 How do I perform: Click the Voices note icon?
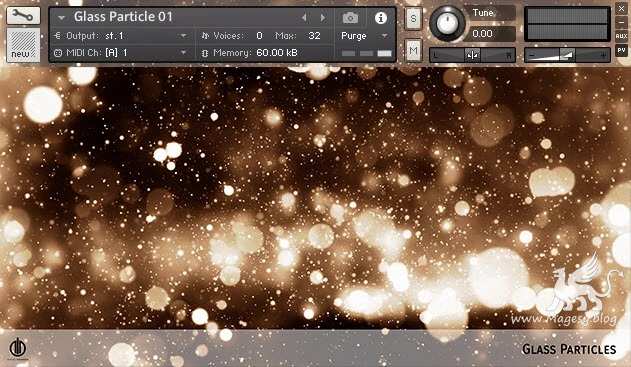[x=205, y=36]
